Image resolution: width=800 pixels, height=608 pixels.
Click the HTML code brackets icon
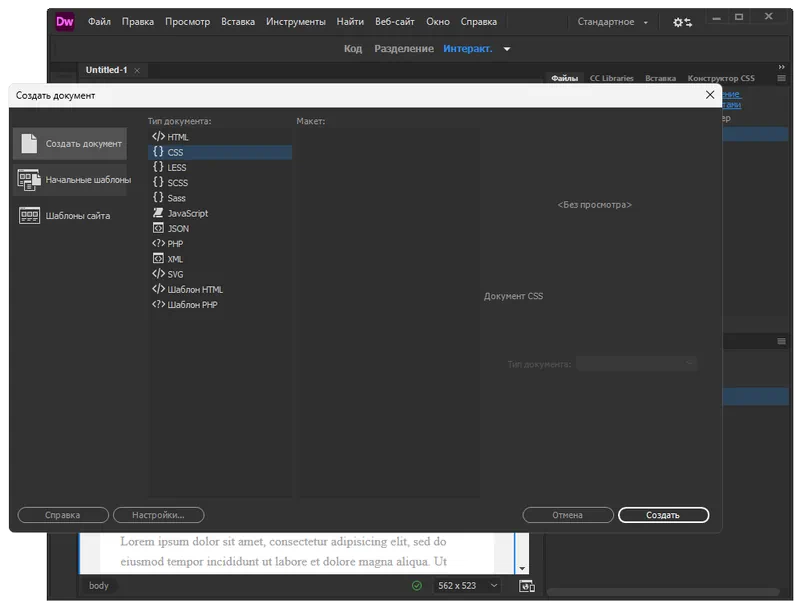pyautogui.click(x=158, y=136)
